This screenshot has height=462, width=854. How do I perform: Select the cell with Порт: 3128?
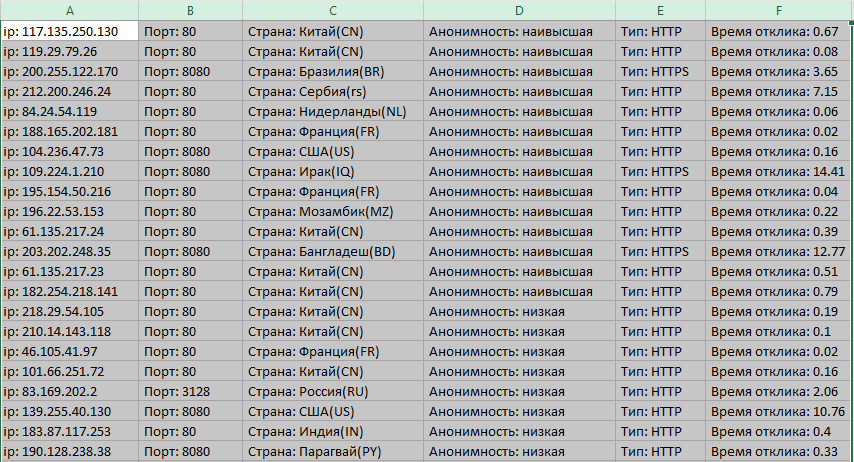click(190, 391)
